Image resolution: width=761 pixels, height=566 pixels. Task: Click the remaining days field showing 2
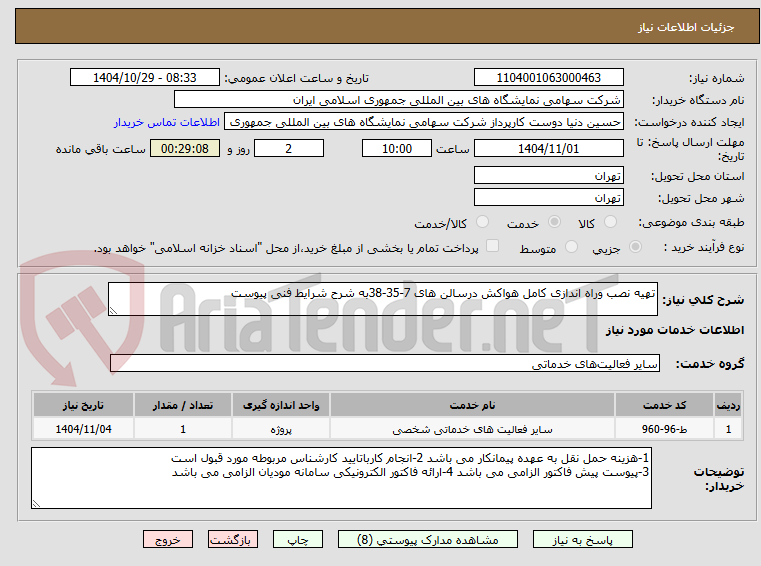(289, 149)
